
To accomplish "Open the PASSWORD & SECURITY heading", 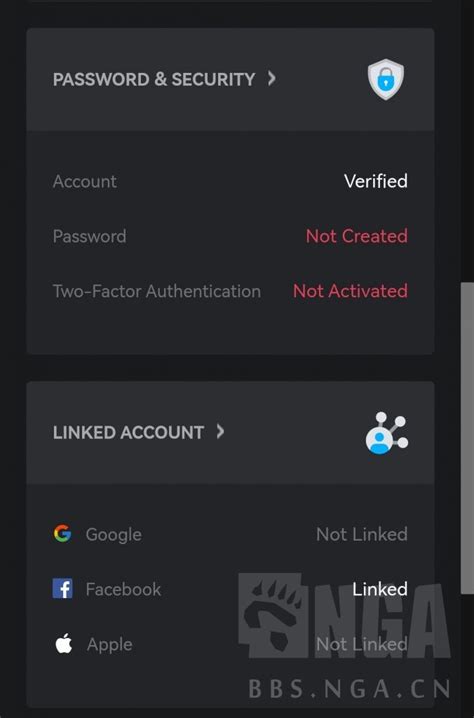I will click(154, 79).
